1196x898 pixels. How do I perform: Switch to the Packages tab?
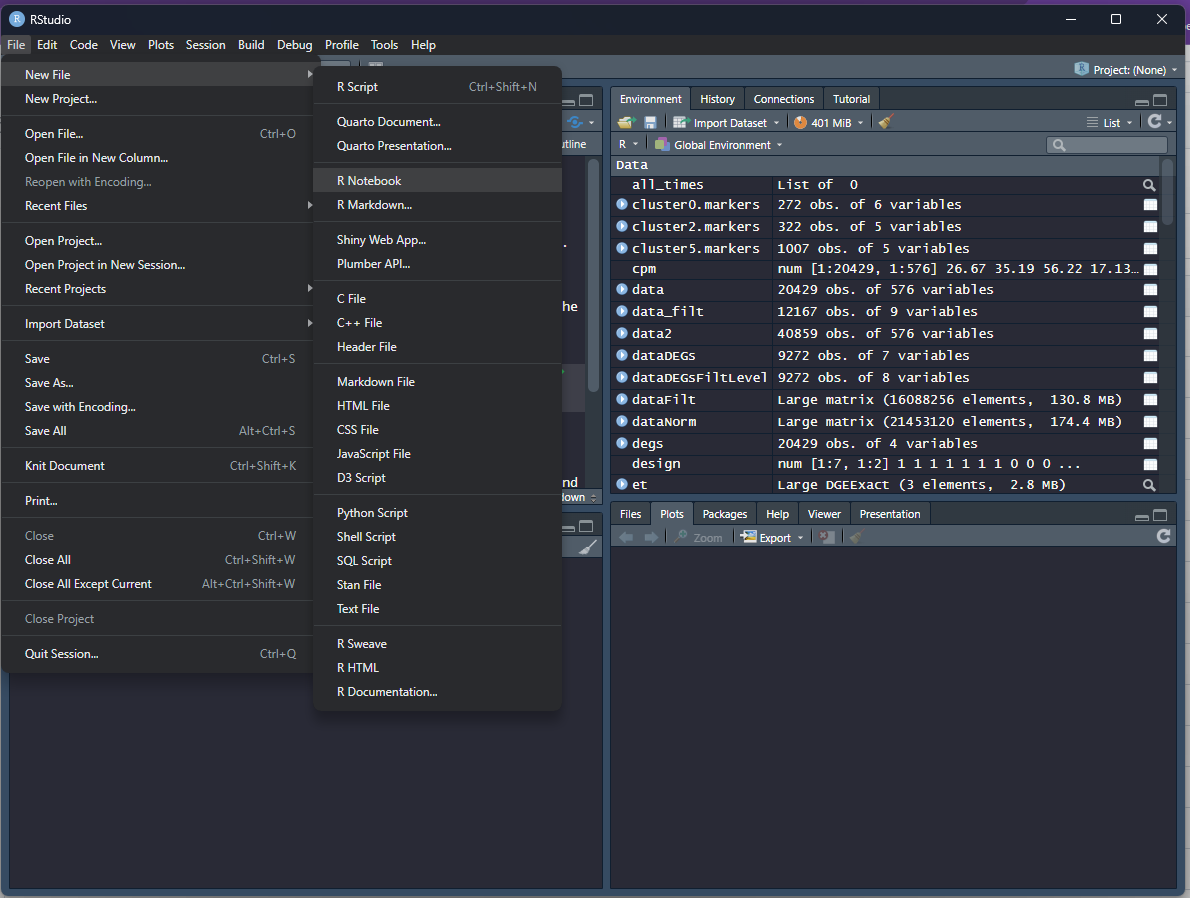tap(724, 513)
